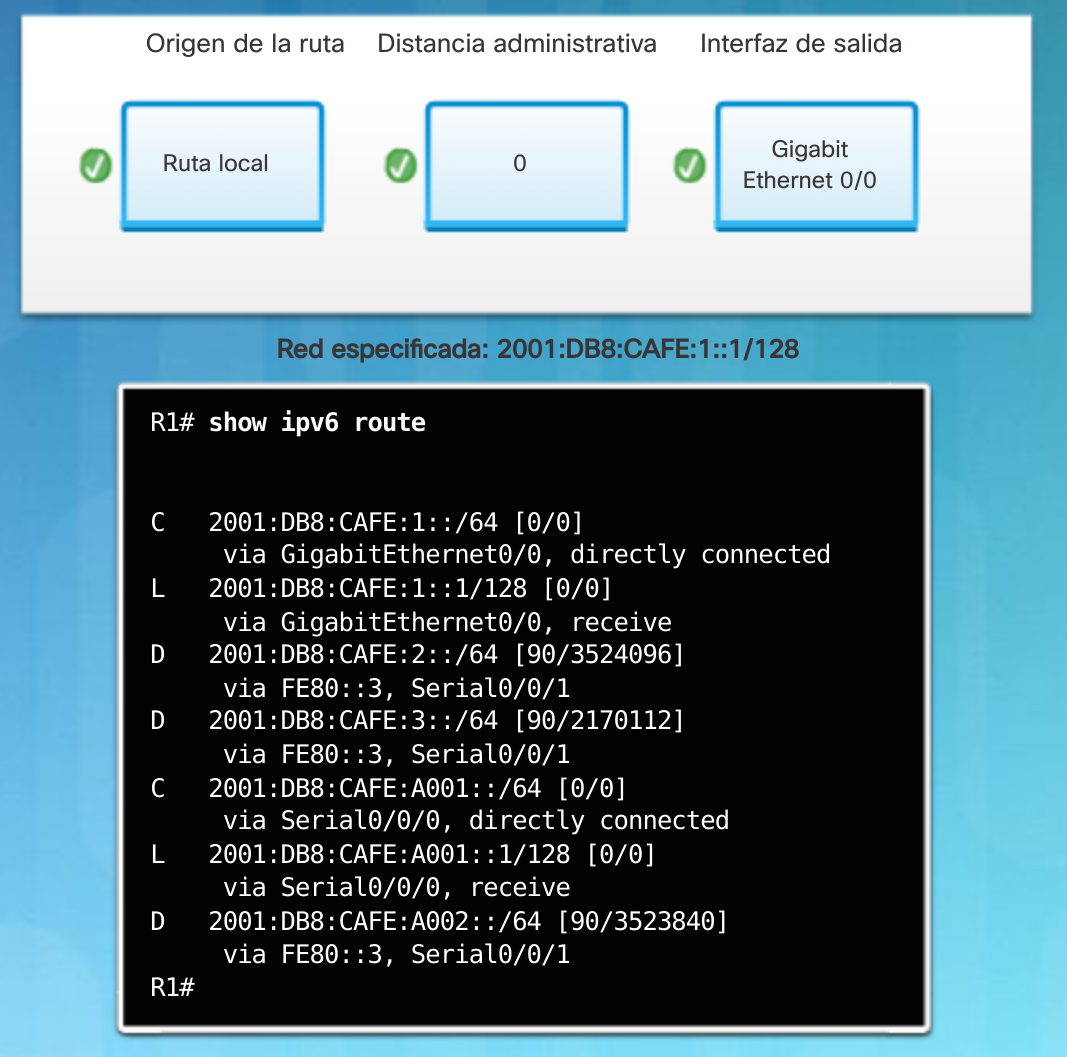Select the "Gigabit Ethernet 0/0" answer box
This screenshot has width=1067, height=1057.
pyautogui.click(x=815, y=165)
